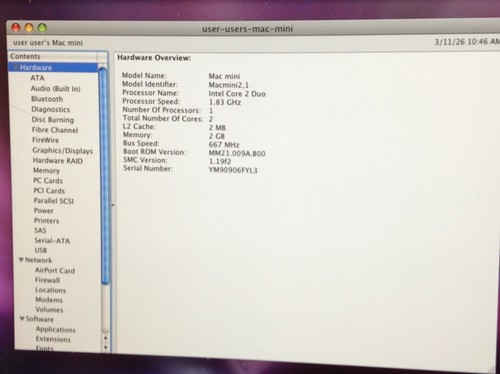The width and height of the screenshot is (500, 374).
Task: Select PC Cards item
Action: point(48,181)
